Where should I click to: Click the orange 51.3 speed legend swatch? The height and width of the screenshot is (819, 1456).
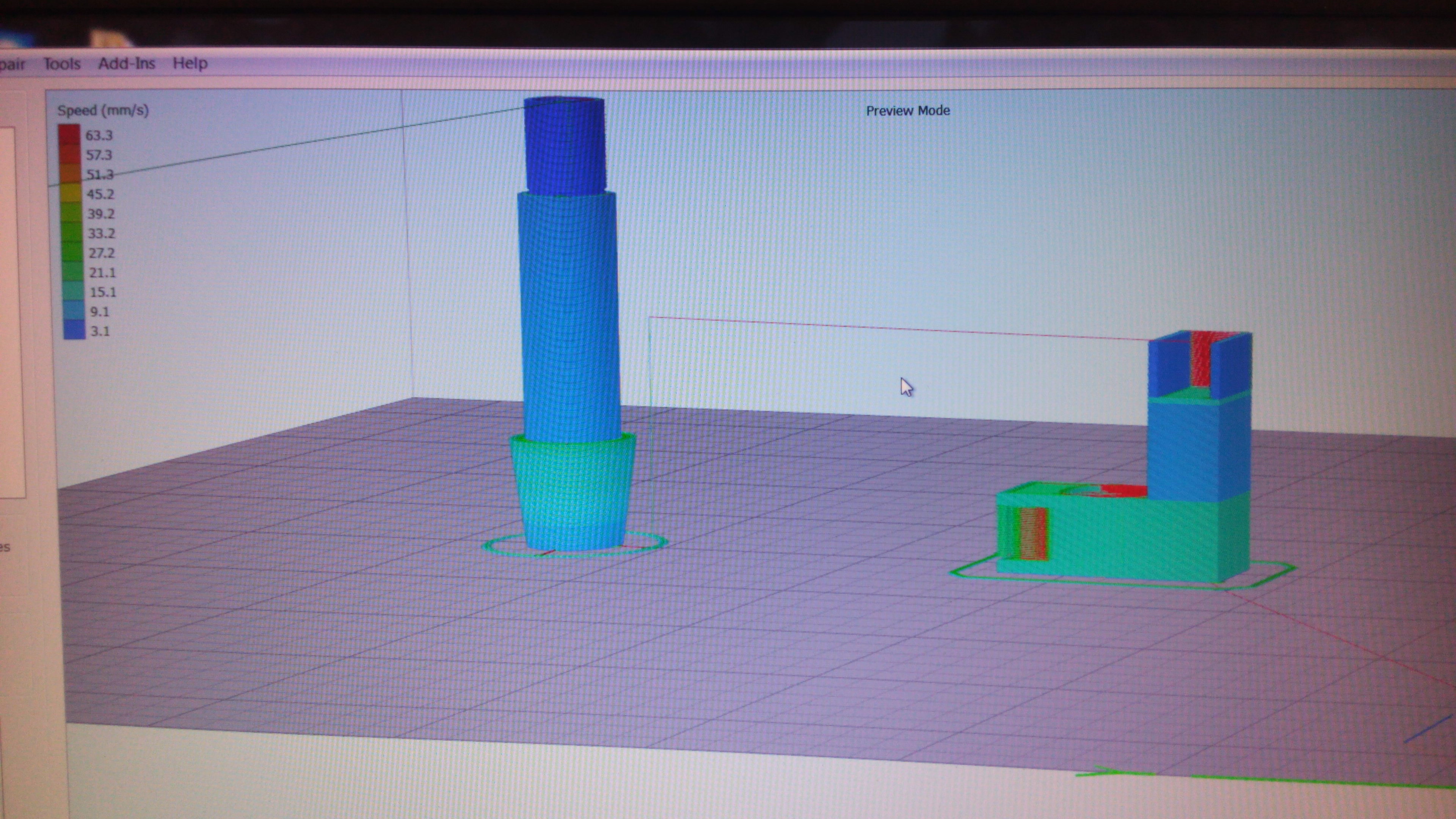pos(70,174)
